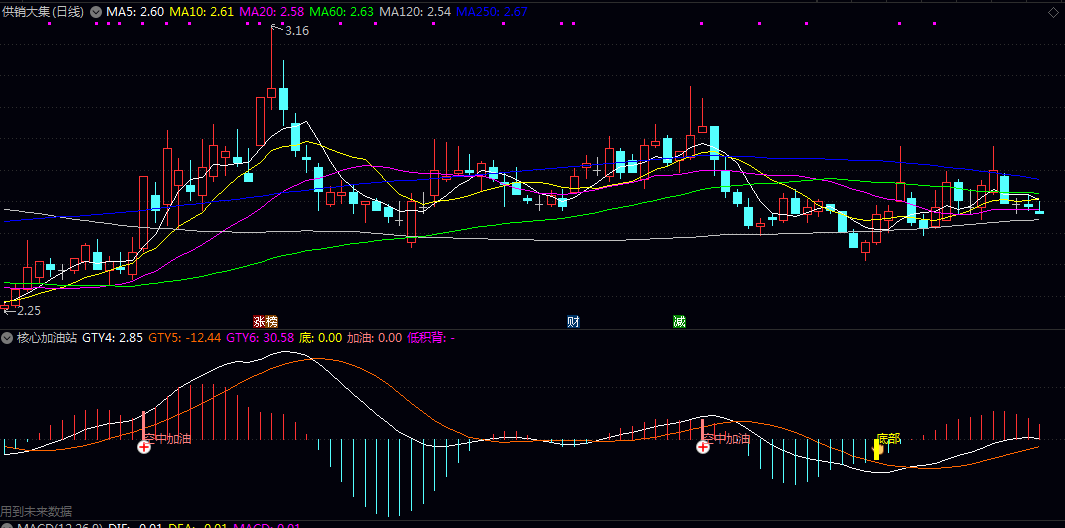This screenshot has height=528, width=1065.
Task: Click the 3.16 highest price label
Action: click(x=297, y=32)
